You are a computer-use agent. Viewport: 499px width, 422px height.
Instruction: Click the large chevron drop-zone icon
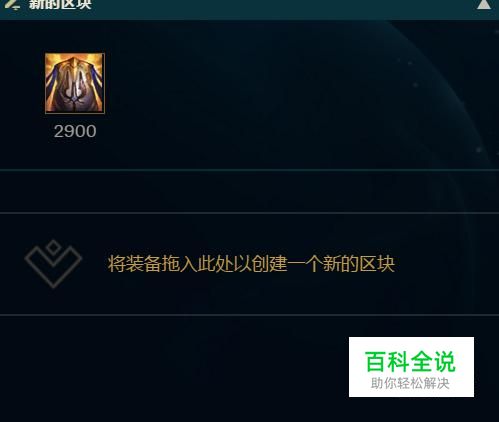(x=53, y=264)
